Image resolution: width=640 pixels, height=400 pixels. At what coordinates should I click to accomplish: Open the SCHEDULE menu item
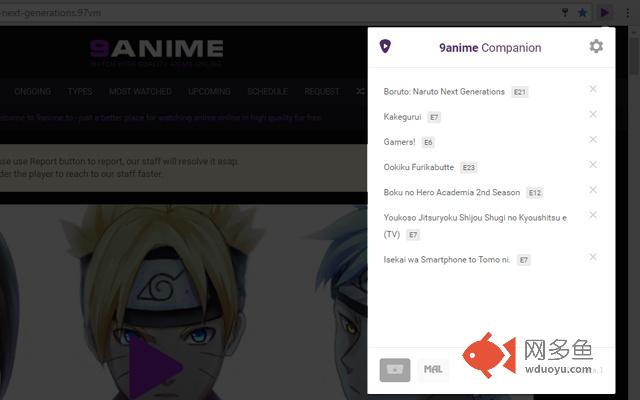267,91
